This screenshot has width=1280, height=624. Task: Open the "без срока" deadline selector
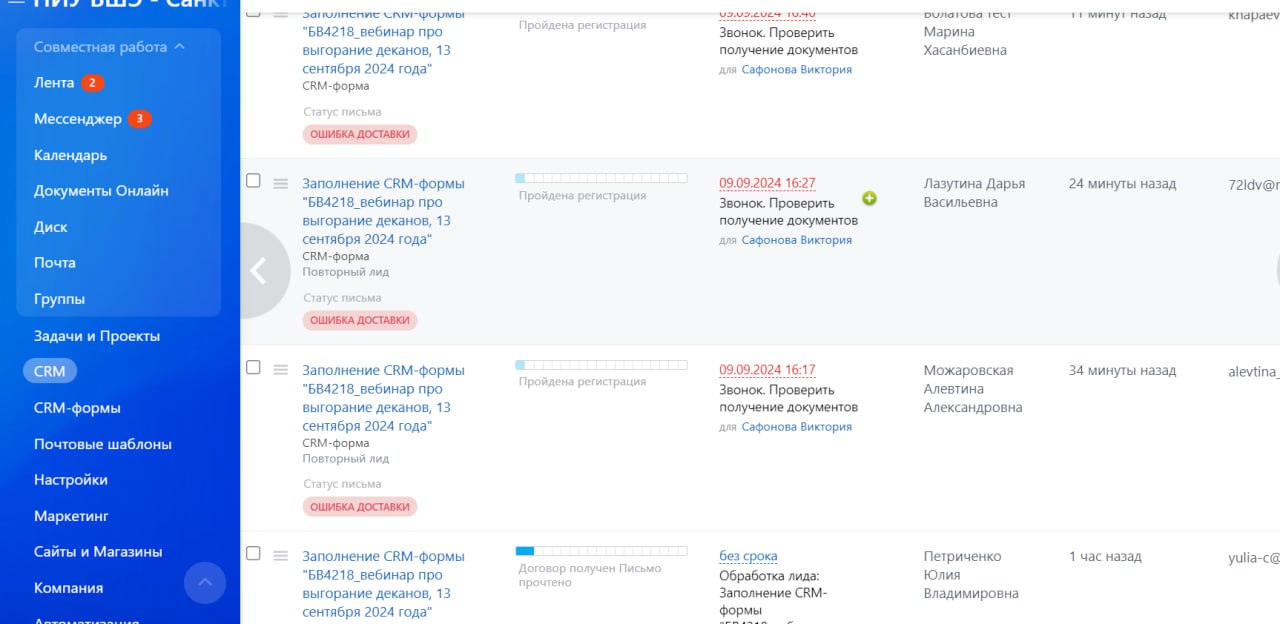pos(748,556)
